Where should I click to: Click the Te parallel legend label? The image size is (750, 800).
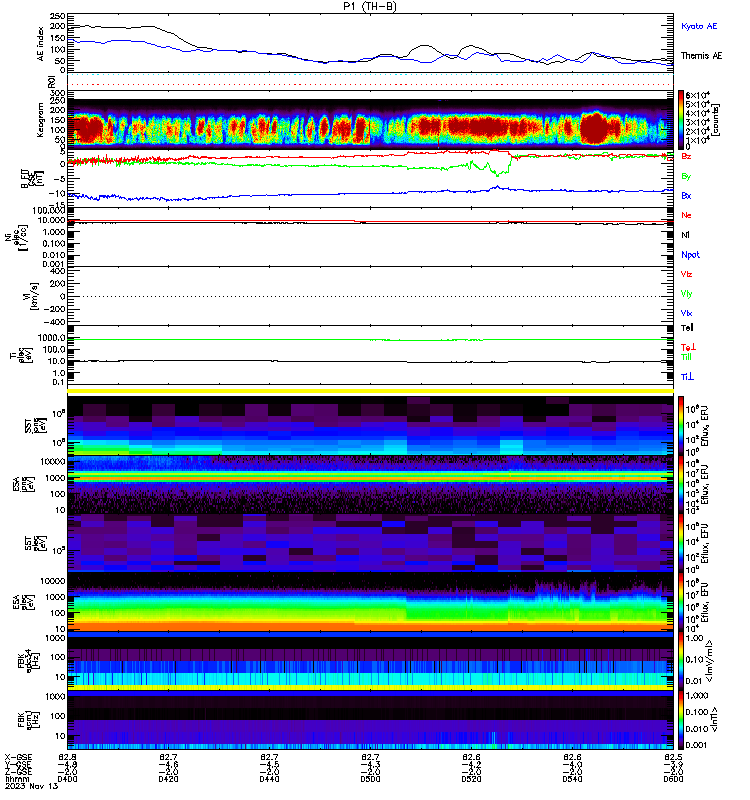pyautogui.click(x=687, y=328)
